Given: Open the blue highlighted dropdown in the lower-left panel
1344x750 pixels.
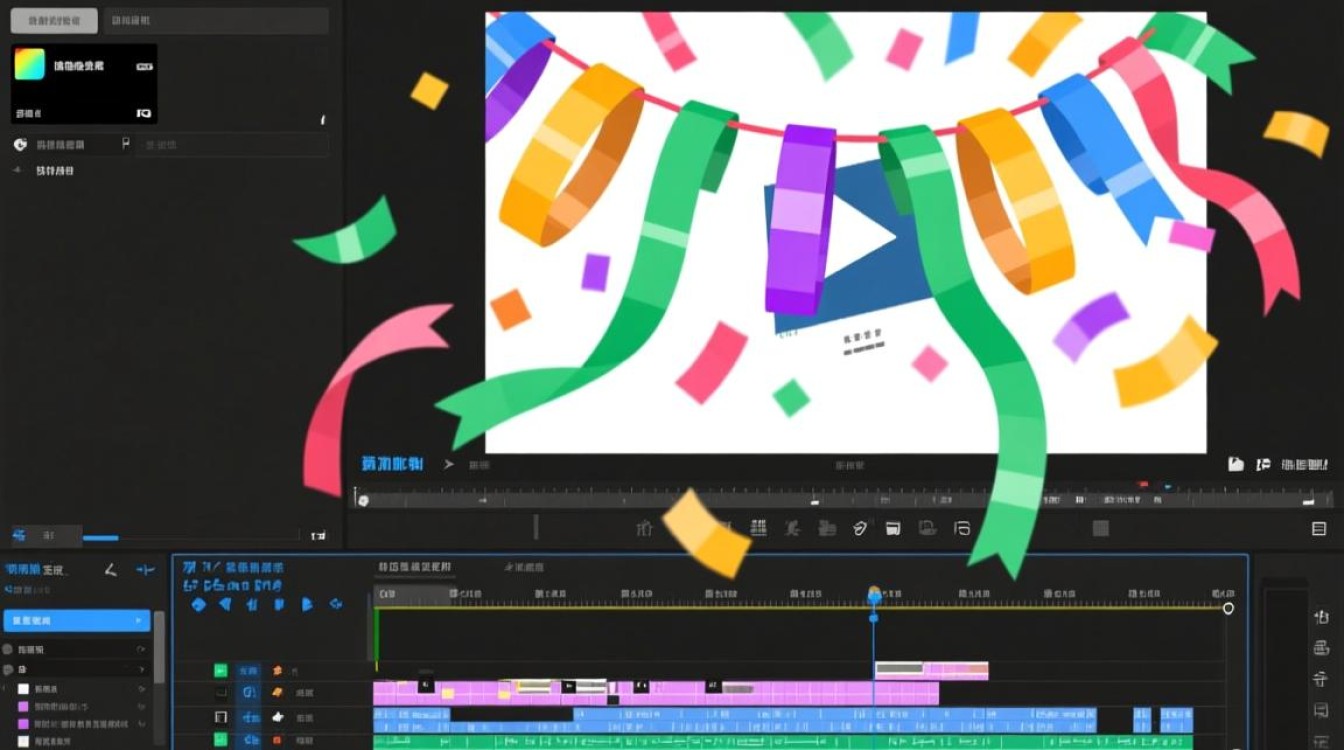Looking at the screenshot, I should [77, 621].
